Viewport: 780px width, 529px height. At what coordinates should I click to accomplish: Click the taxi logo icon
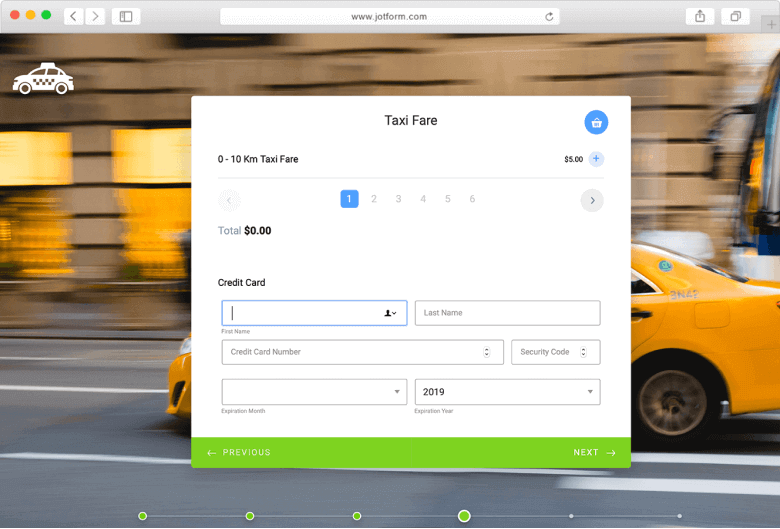tap(43, 79)
